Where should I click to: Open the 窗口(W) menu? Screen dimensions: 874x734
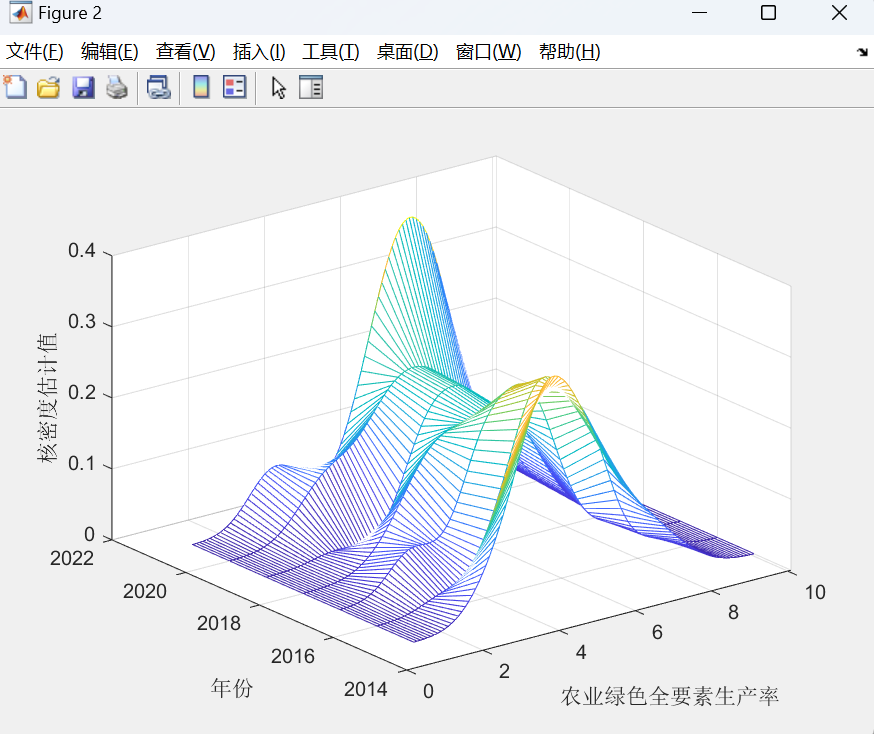point(488,52)
